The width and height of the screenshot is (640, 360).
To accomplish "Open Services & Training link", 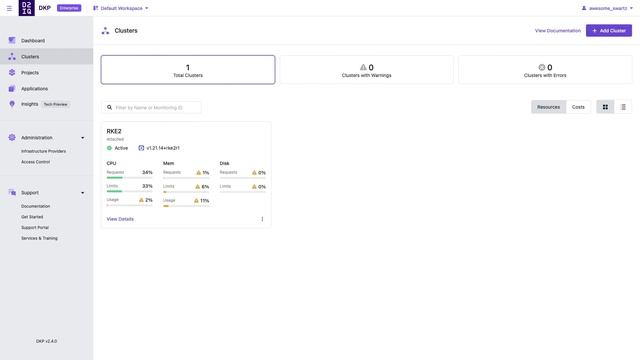I will point(39,238).
